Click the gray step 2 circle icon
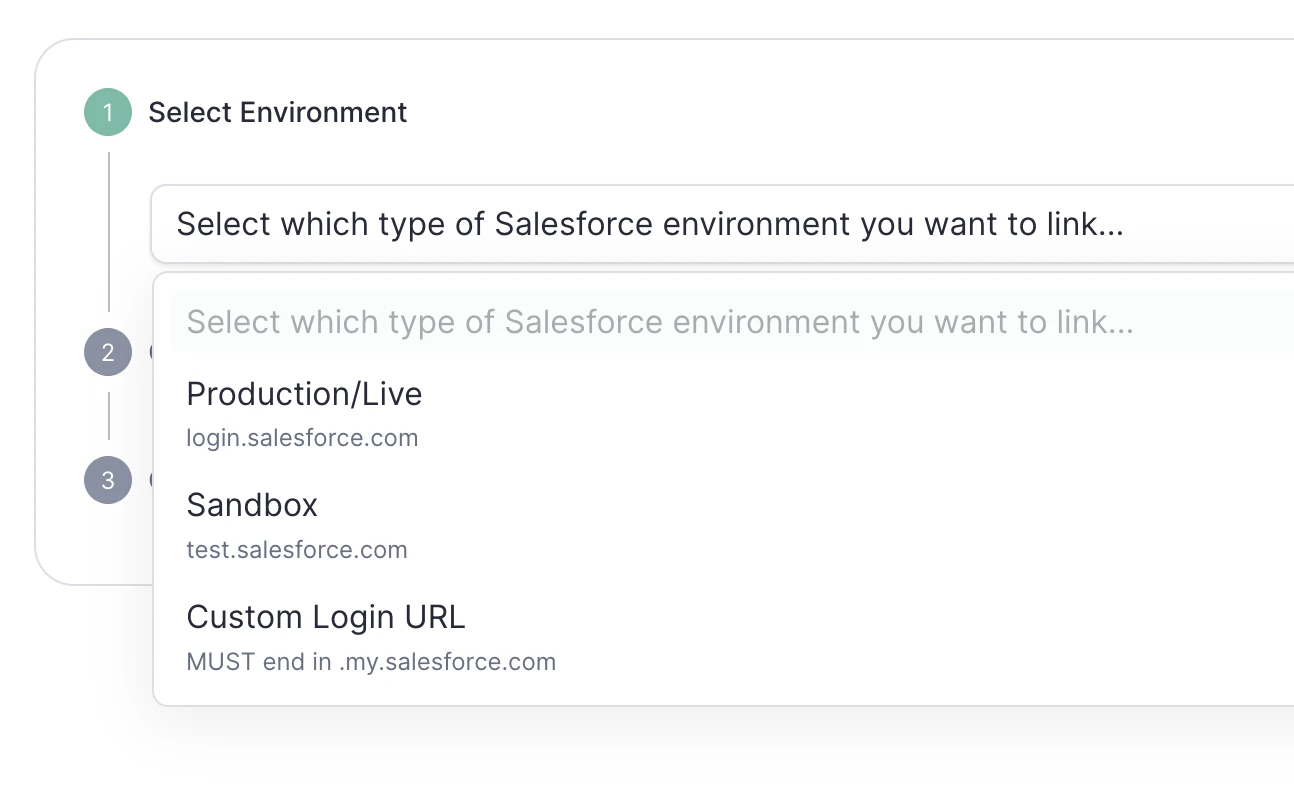This screenshot has width=1294, height=790. click(108, 352)
